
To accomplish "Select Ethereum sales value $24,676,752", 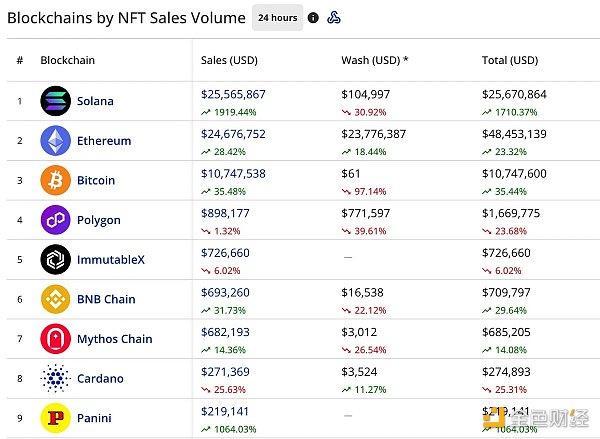I will click(x=233, y=134).
